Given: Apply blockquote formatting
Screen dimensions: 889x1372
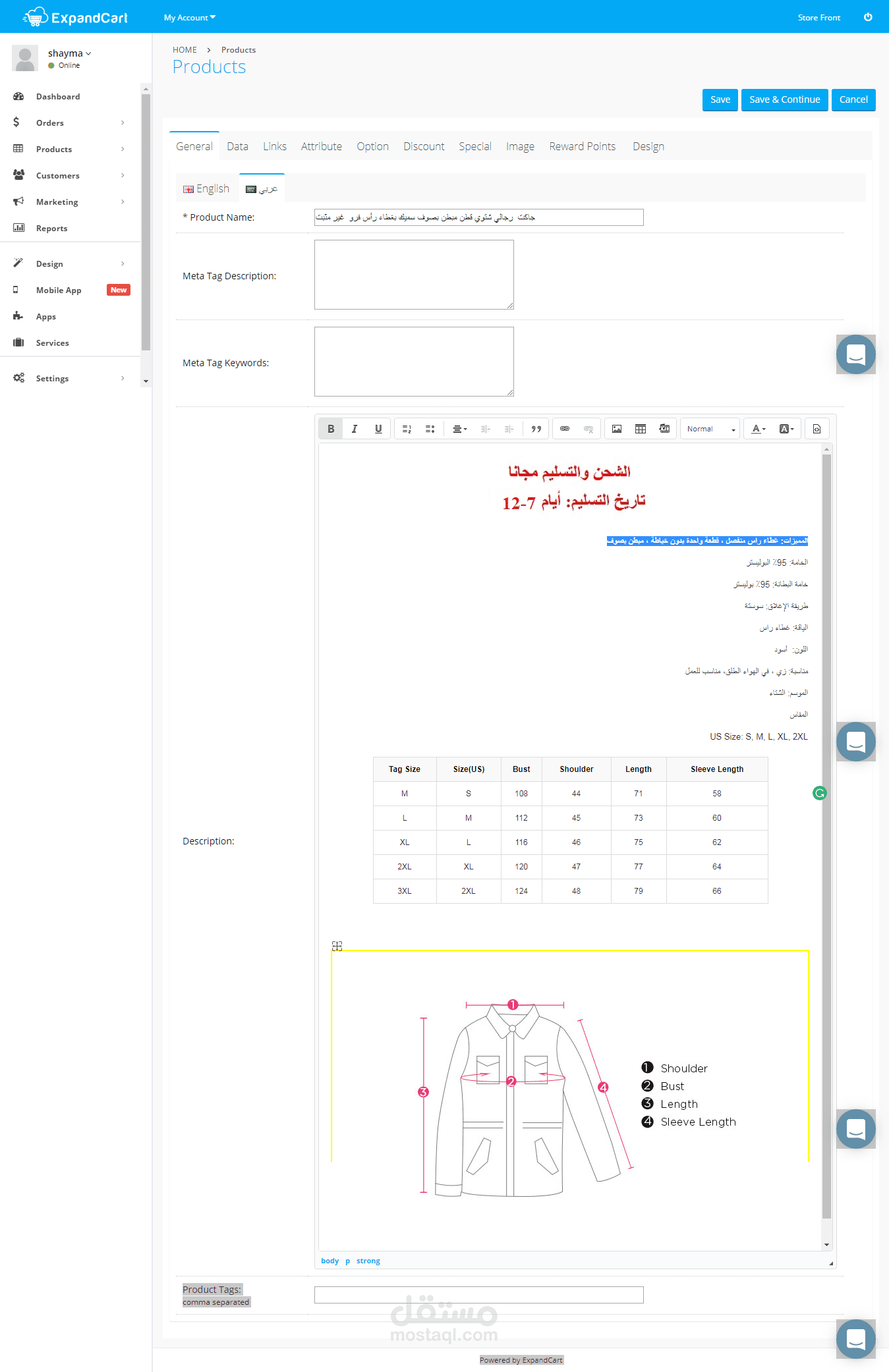Looking at the screenshot, I should tap(536, 429).
